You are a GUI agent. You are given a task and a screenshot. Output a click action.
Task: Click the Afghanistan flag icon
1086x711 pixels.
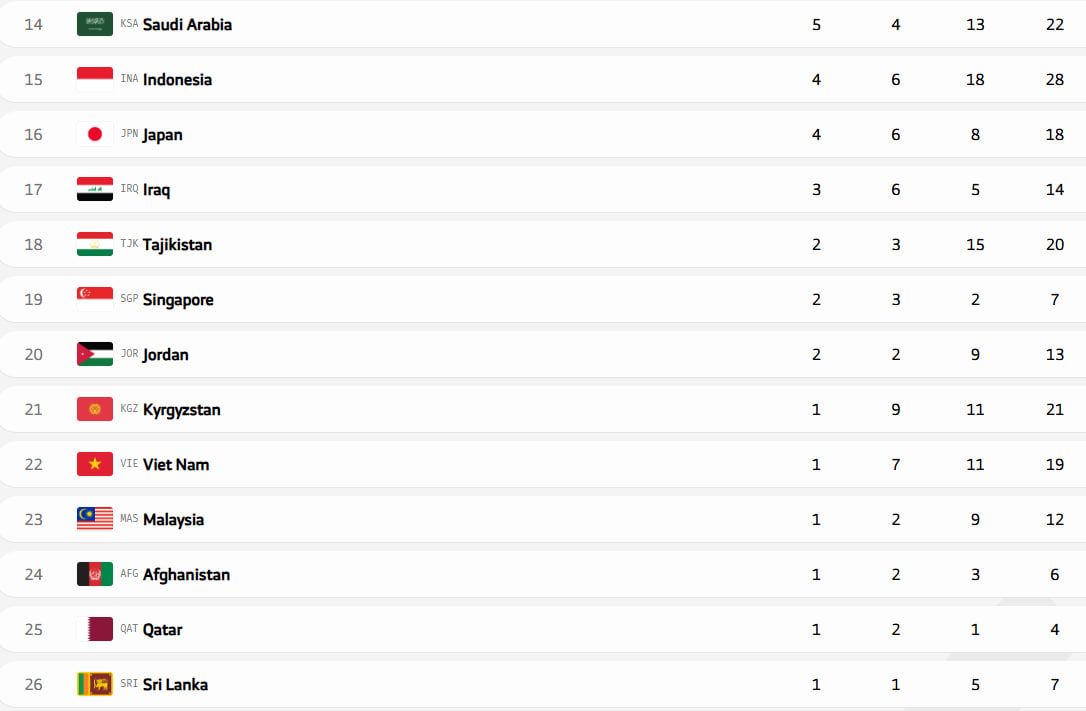pyautogui.click(x=95, y=574)
